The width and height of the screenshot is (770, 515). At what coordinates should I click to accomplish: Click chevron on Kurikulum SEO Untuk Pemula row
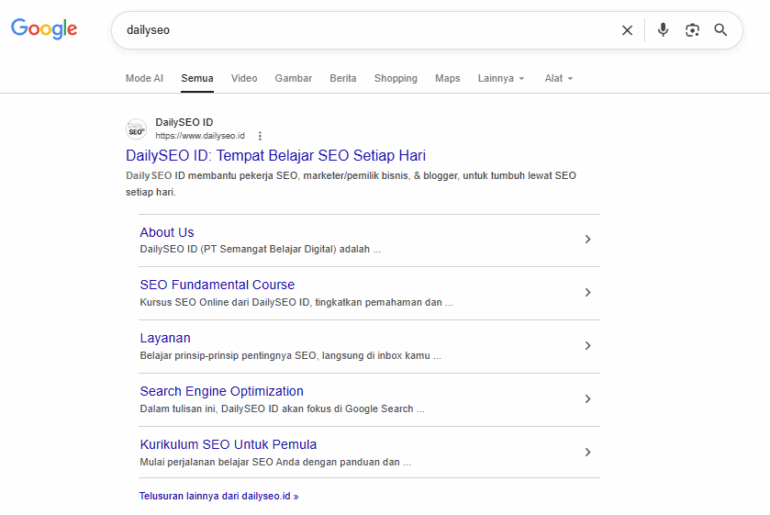point(588,452)
